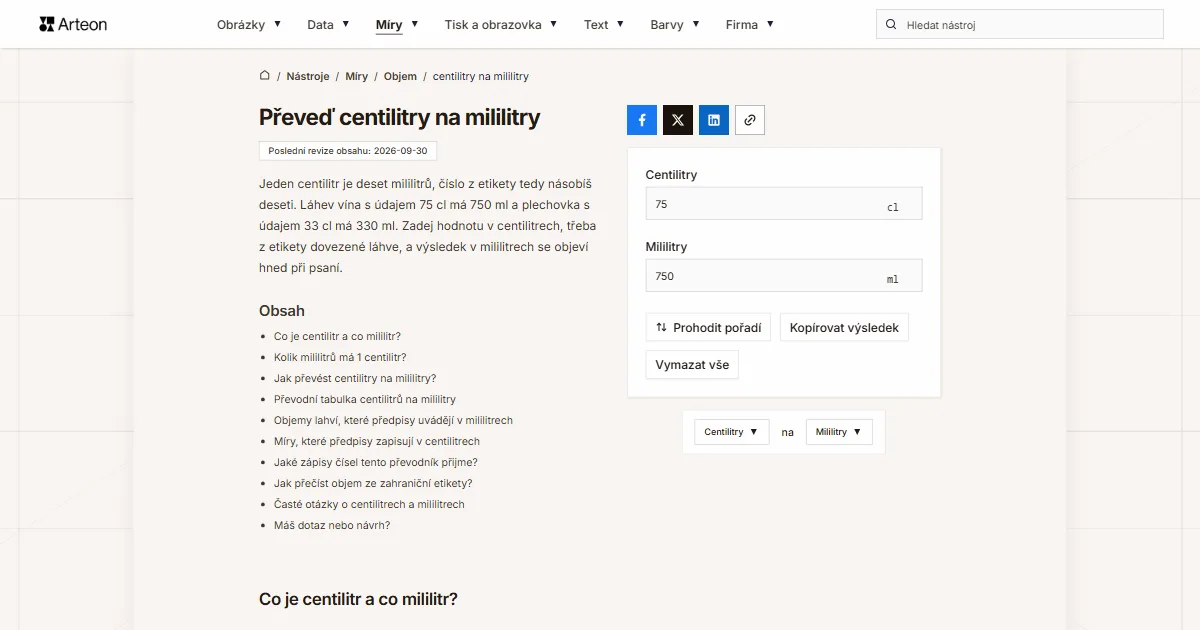Jump to Objemy lahví section link
This screenshot has height=630, width=1200.
coord(393,420)
